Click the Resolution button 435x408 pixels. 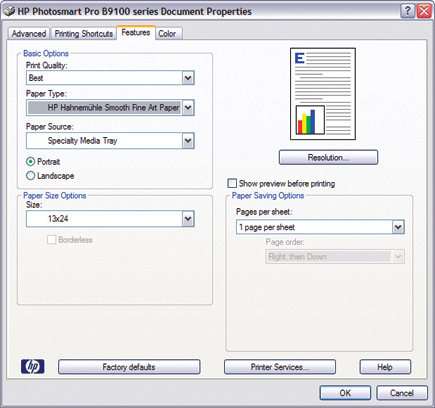(x=328, y=157)
